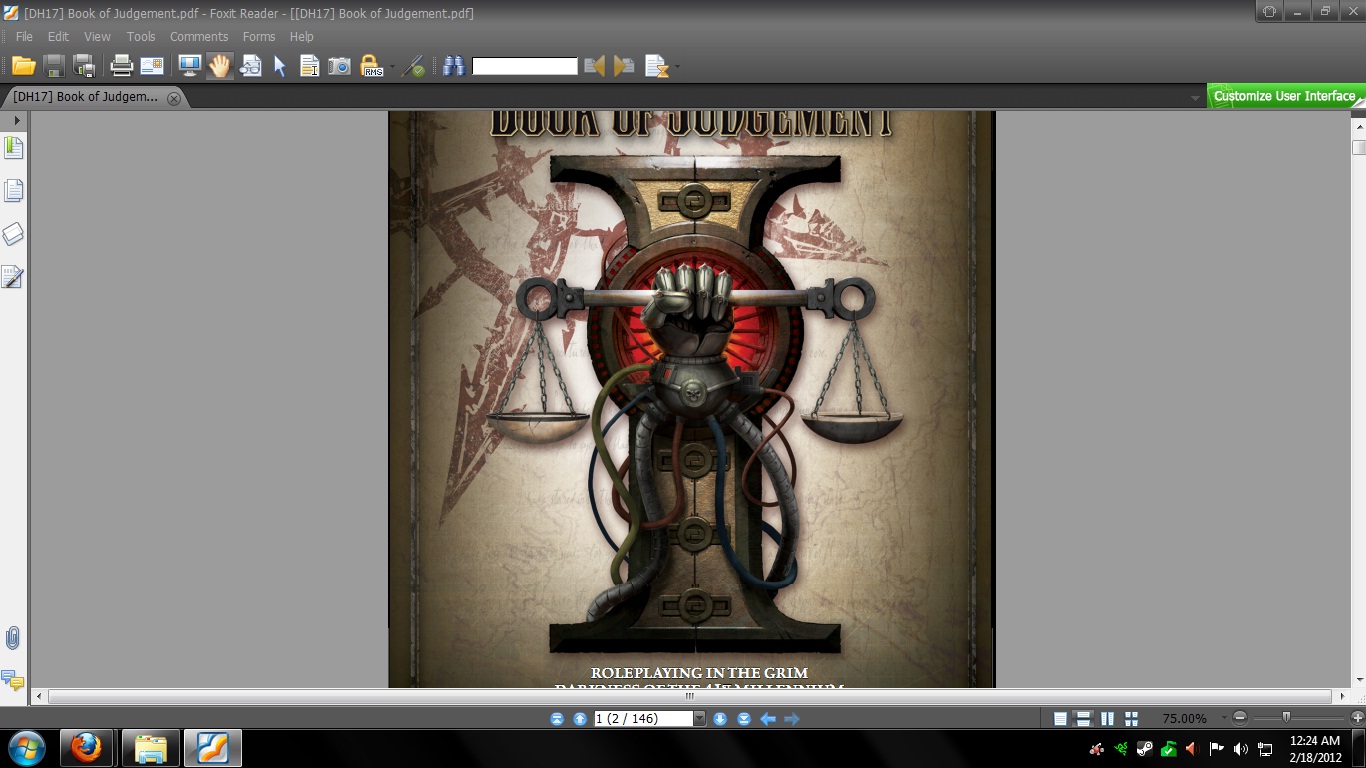Viewport: 1366px width, 768px height.
Task: Jump to the last page
Action: (744, 718)
